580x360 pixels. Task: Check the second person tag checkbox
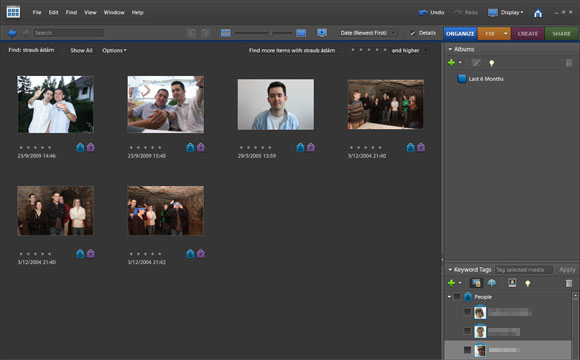tap(468, 331)
